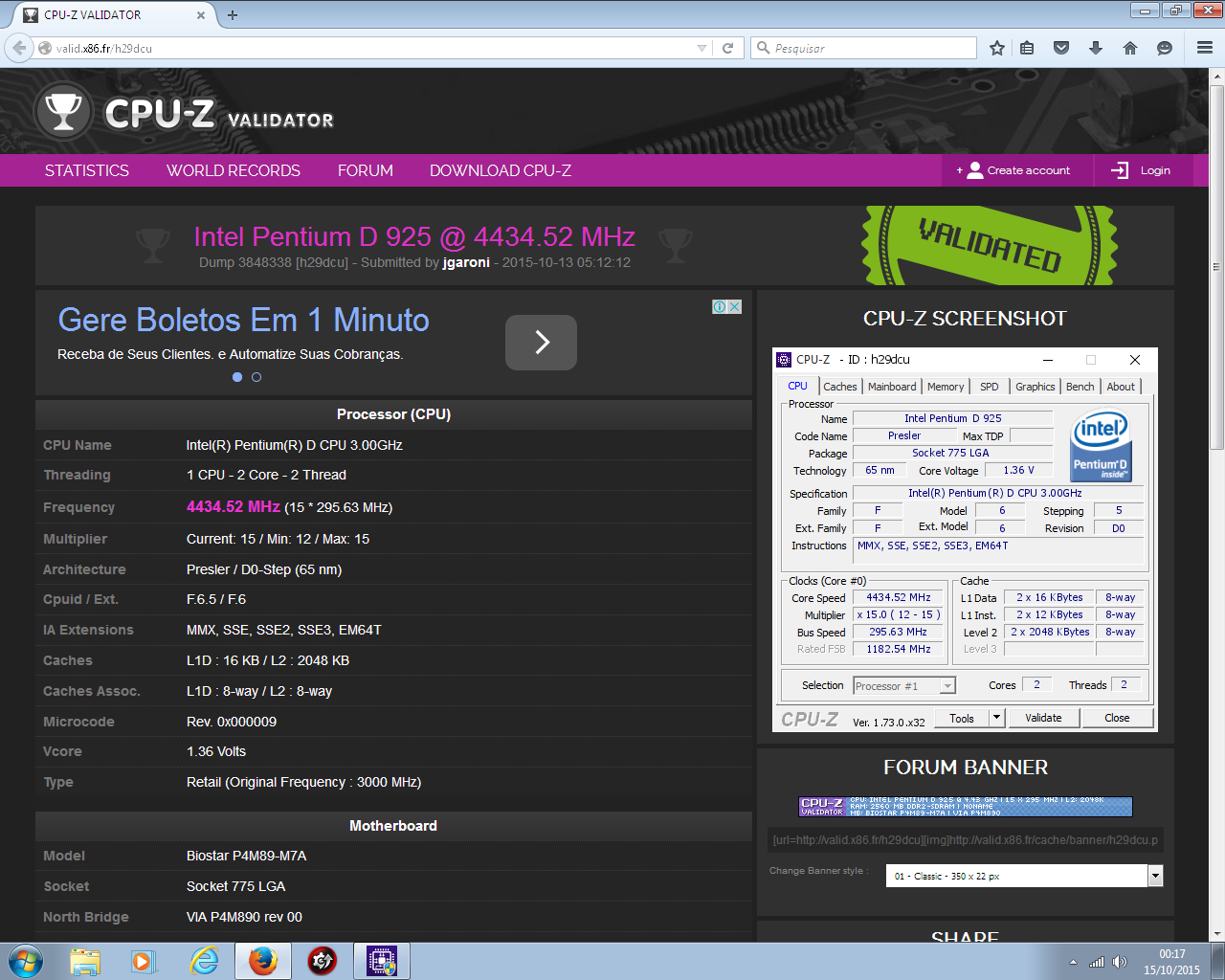Click the page vertical scrollbar thumb
The height and width of the screenshot is (980, 1225).
[x=1217, y=267]
